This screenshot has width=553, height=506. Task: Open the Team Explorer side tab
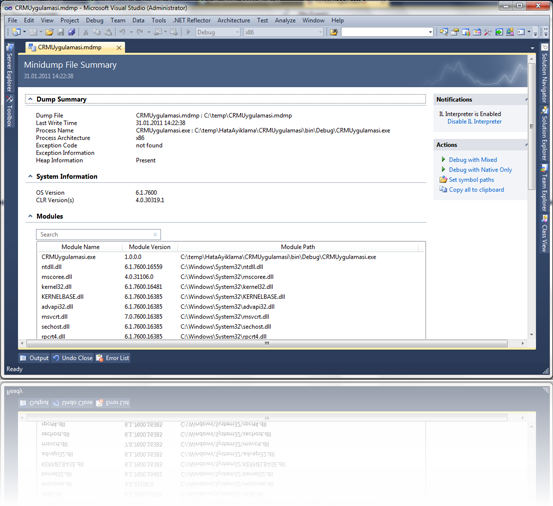(x=545, y=188)
